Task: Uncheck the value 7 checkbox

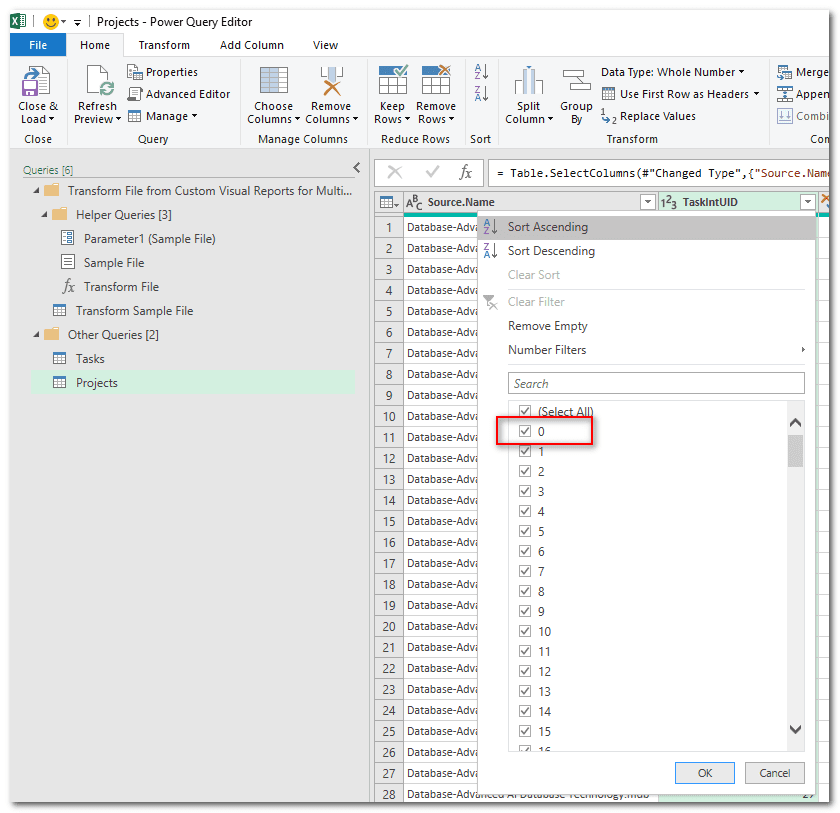Action: pos(525,571)
